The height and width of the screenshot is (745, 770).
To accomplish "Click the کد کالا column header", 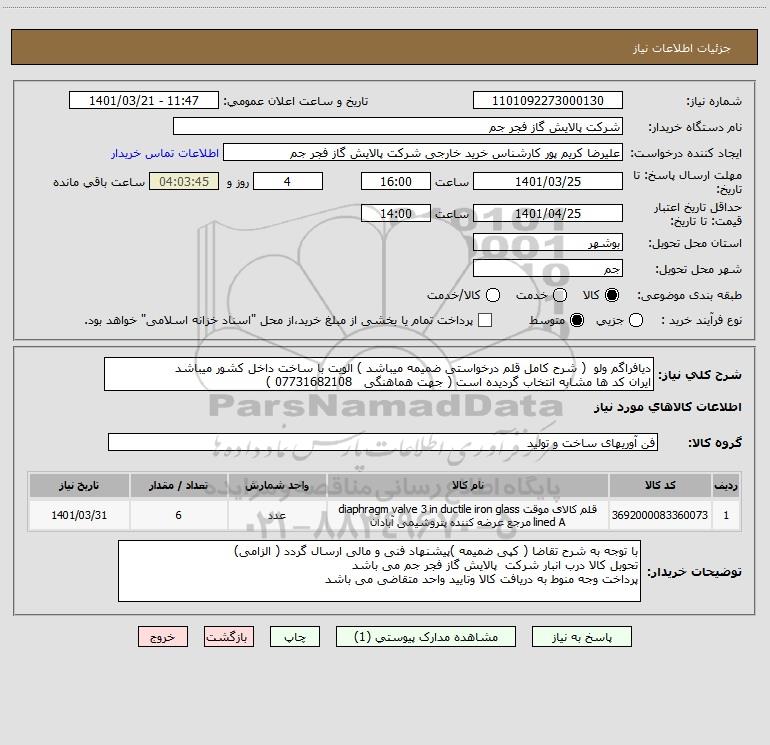I will click(660, 486).
